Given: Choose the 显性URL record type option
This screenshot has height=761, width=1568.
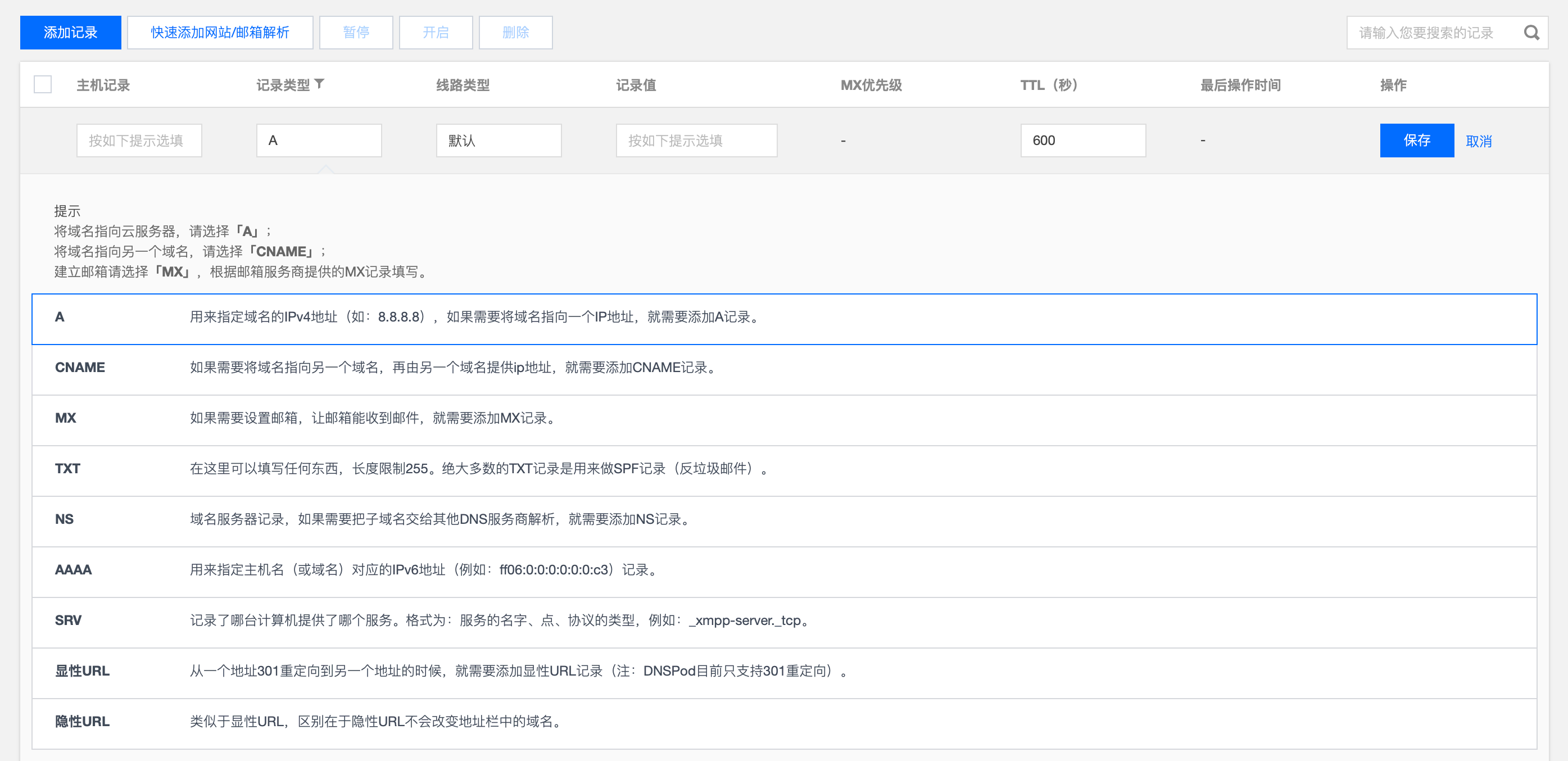Looking at the screenshot, I should click(x=82, y=671).
